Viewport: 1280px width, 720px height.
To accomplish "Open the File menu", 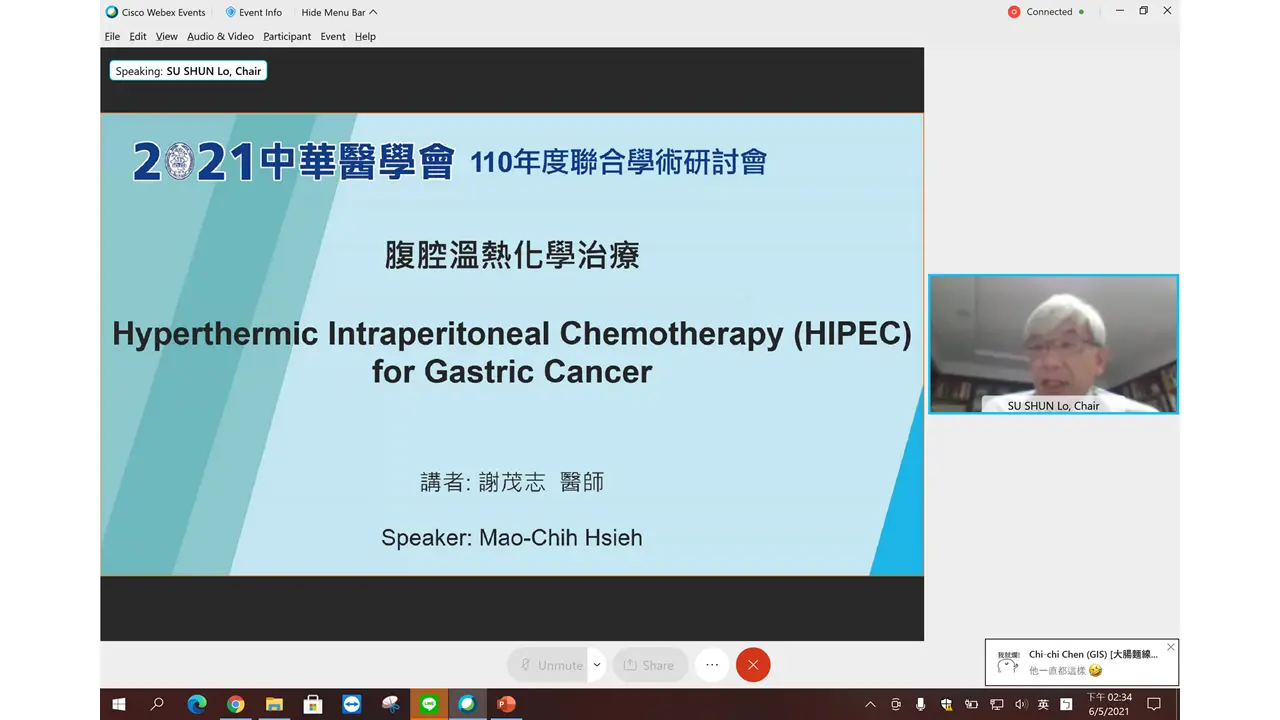I will [112, 36].
